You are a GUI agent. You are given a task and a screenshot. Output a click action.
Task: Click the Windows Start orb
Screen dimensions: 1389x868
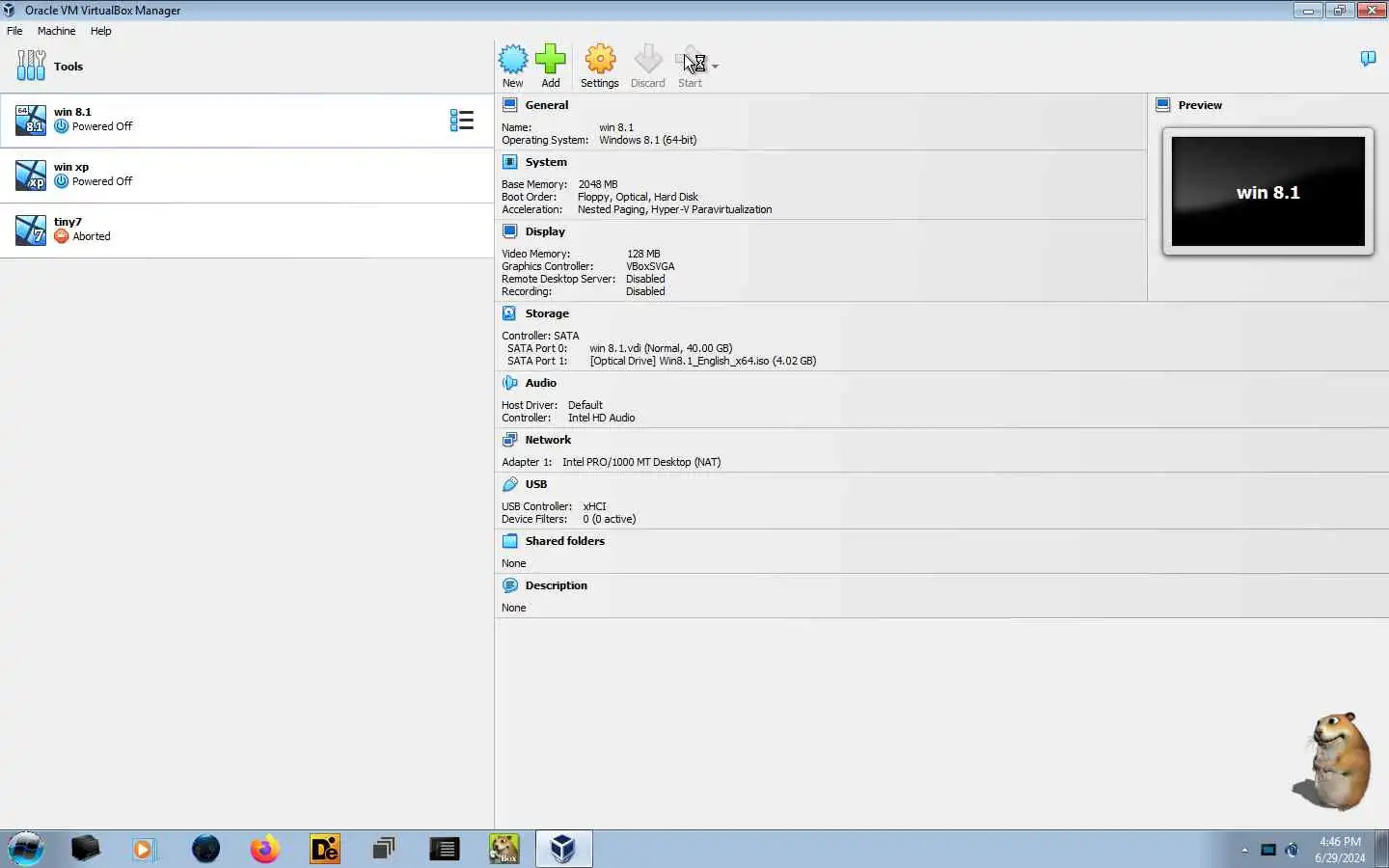pos(27,849)
